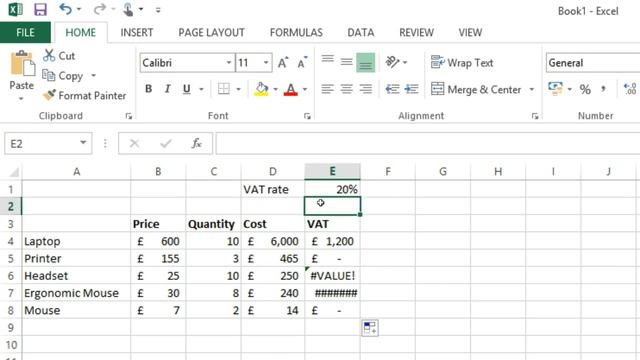Click the Orientation text-angle icon
This screenshot has width=640, height=360.
[392, 62]
